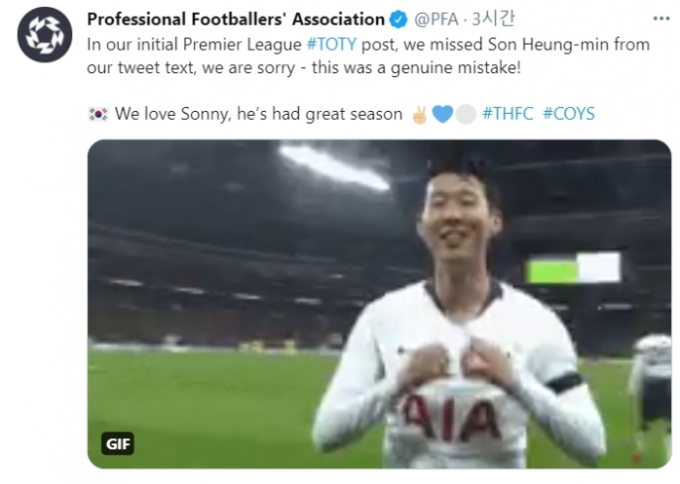This screenshot has width=680, height=484.
Task: Open Professional Footballers' Association profile name
Action: pyautogui.click(x=235, y=20)
